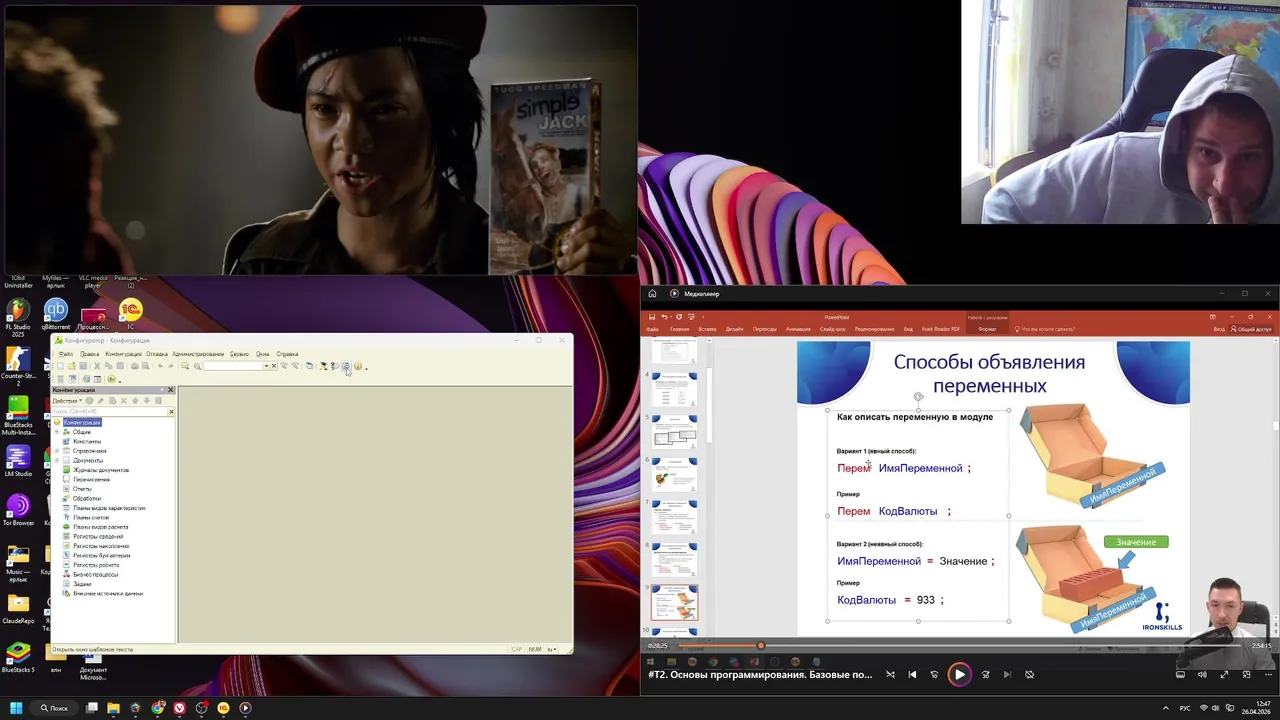Select "Регистры сведений" in configuration tree
The image size is (1280, 720).
(x=98, y=536)
